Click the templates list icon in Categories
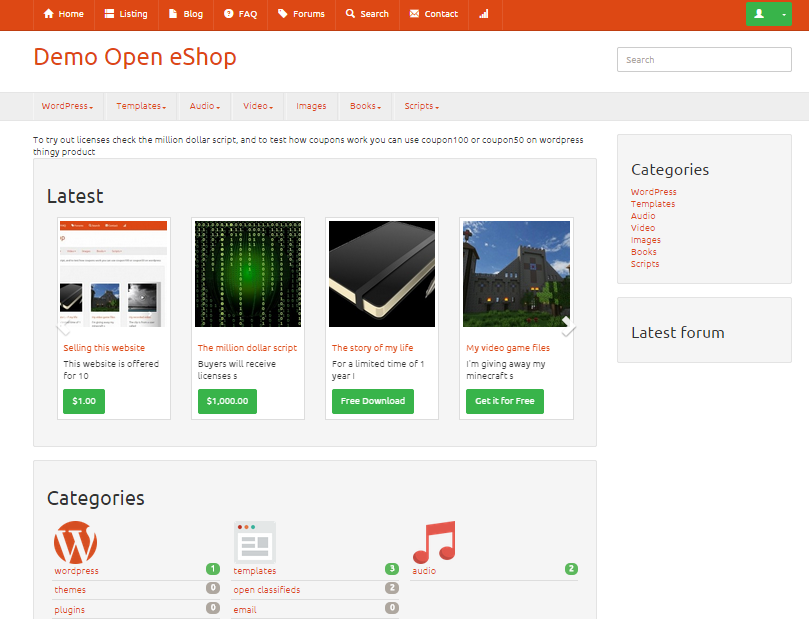The width and height of the screenshot is (809, 619). point(253,541)
